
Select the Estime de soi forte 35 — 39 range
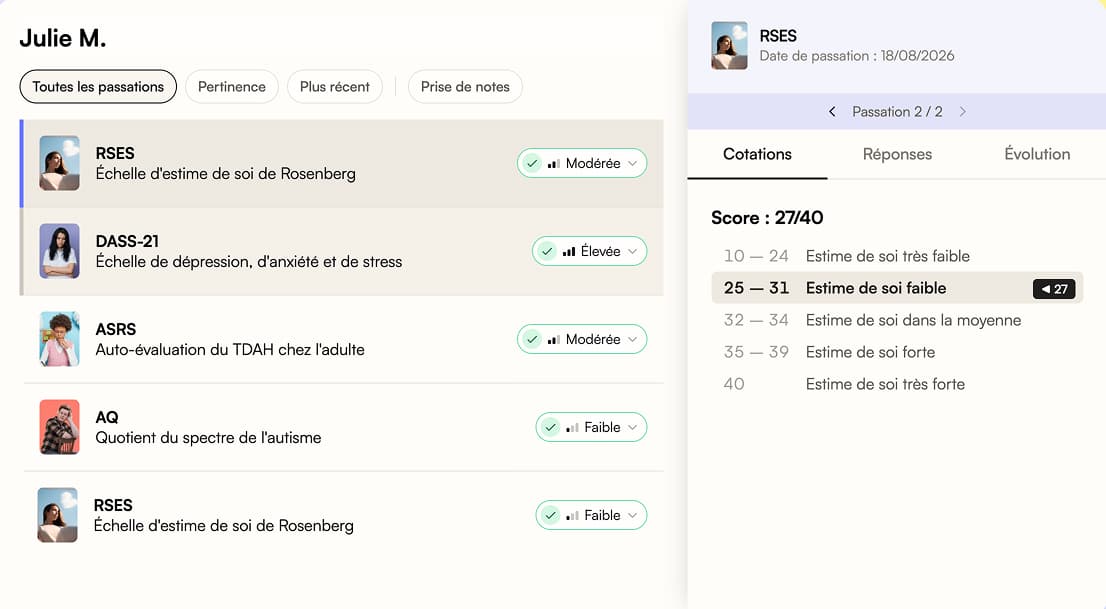point(897,352)
